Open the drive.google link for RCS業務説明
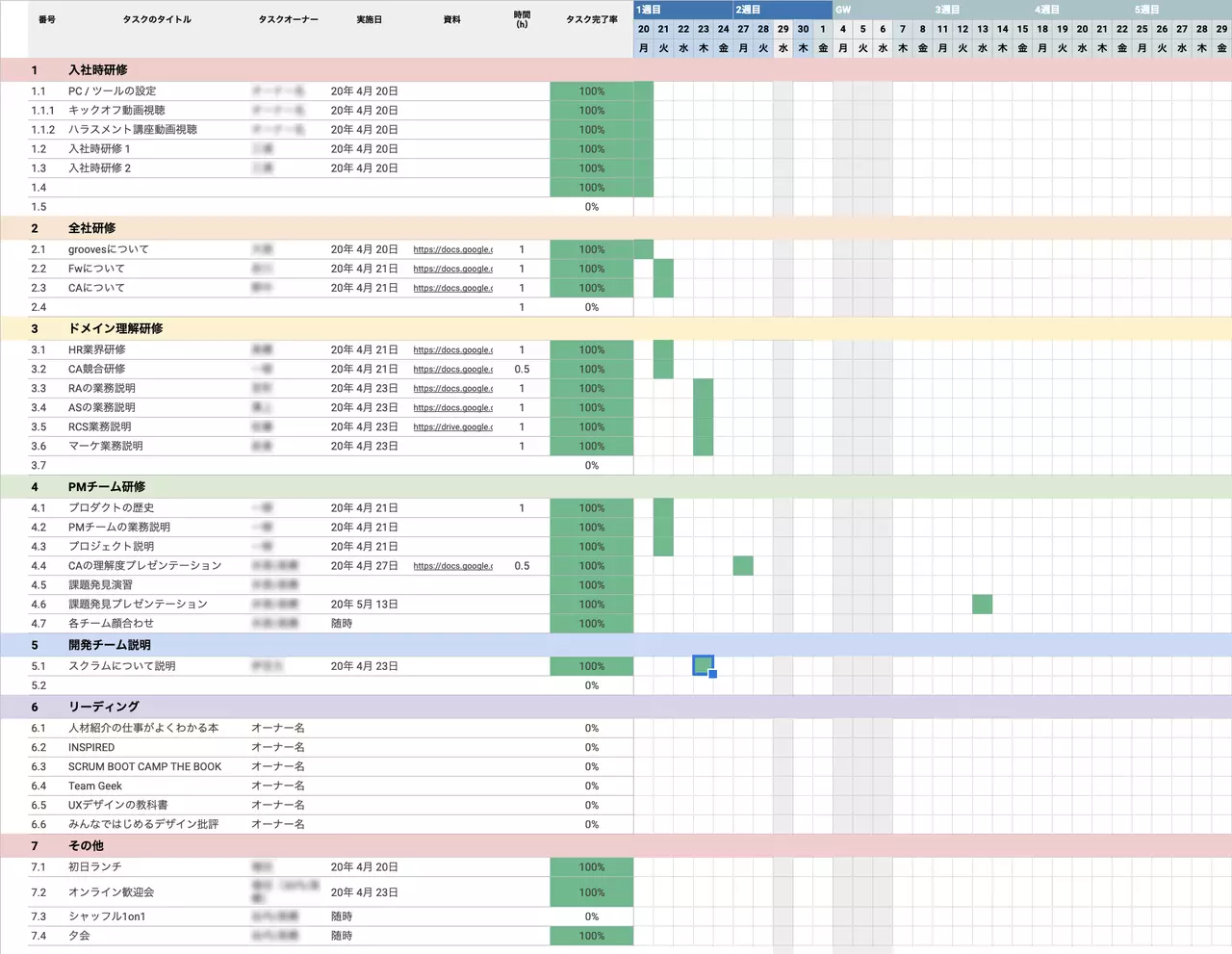Viewport: 1232px width, 954px height. (453, 426)
